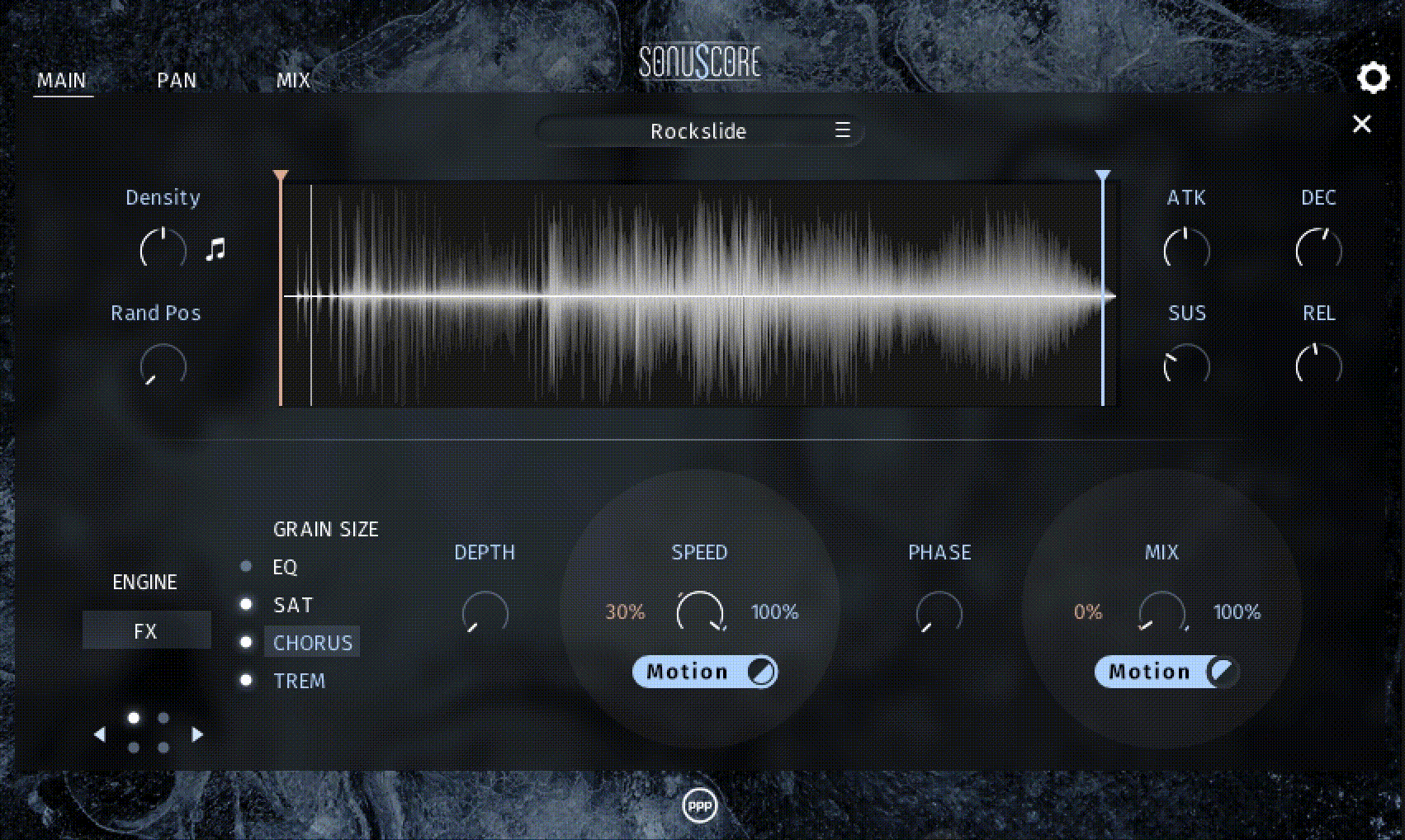Switch to the PAN tab
Viewport: 1405px width, 840px height.
coord(177,81)
